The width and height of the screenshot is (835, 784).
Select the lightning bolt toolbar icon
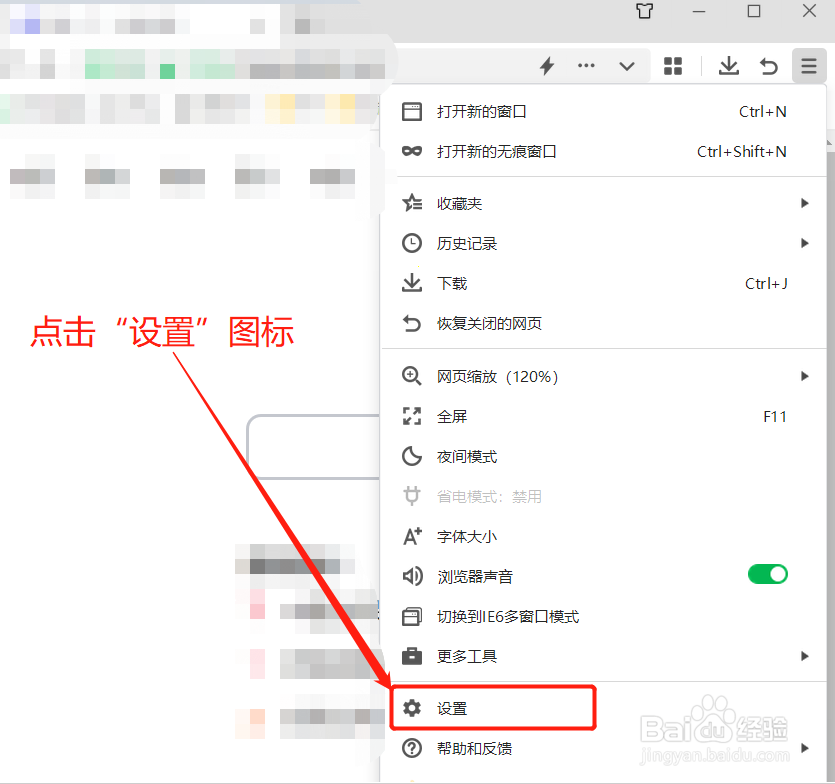coord(547,66)
